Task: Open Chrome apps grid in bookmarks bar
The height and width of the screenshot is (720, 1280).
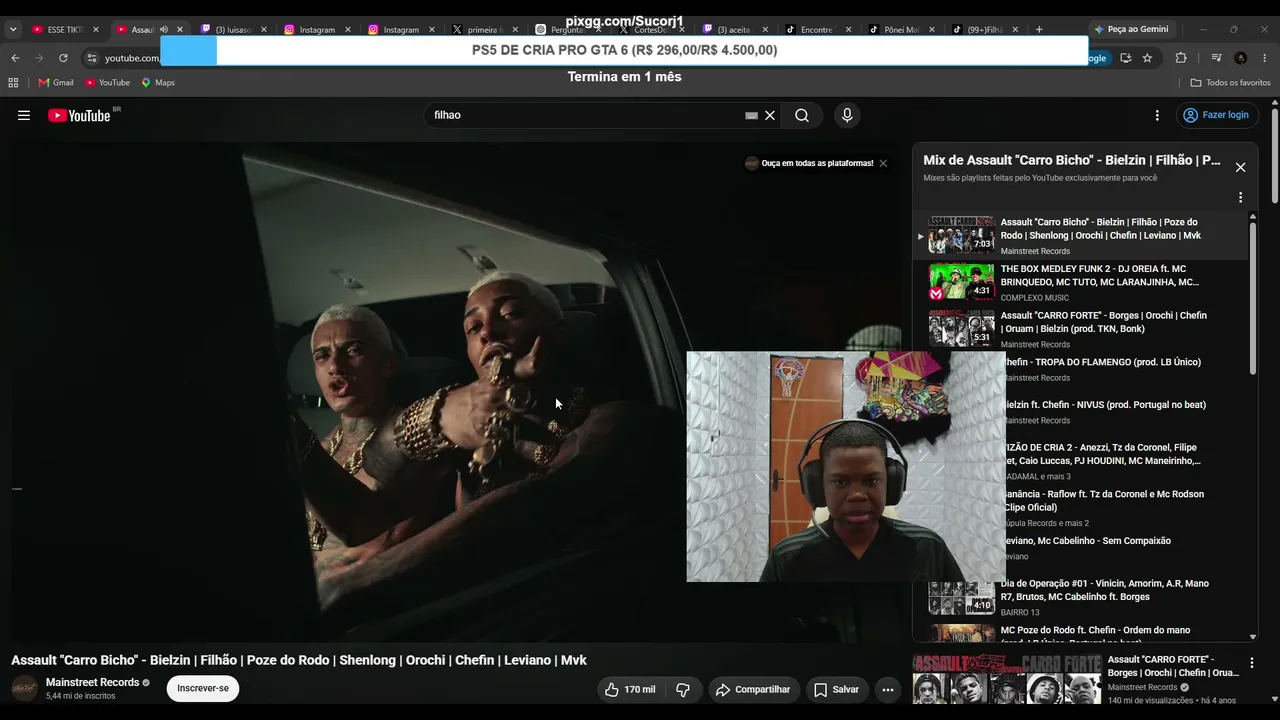Action: click(x=13, y=83)
